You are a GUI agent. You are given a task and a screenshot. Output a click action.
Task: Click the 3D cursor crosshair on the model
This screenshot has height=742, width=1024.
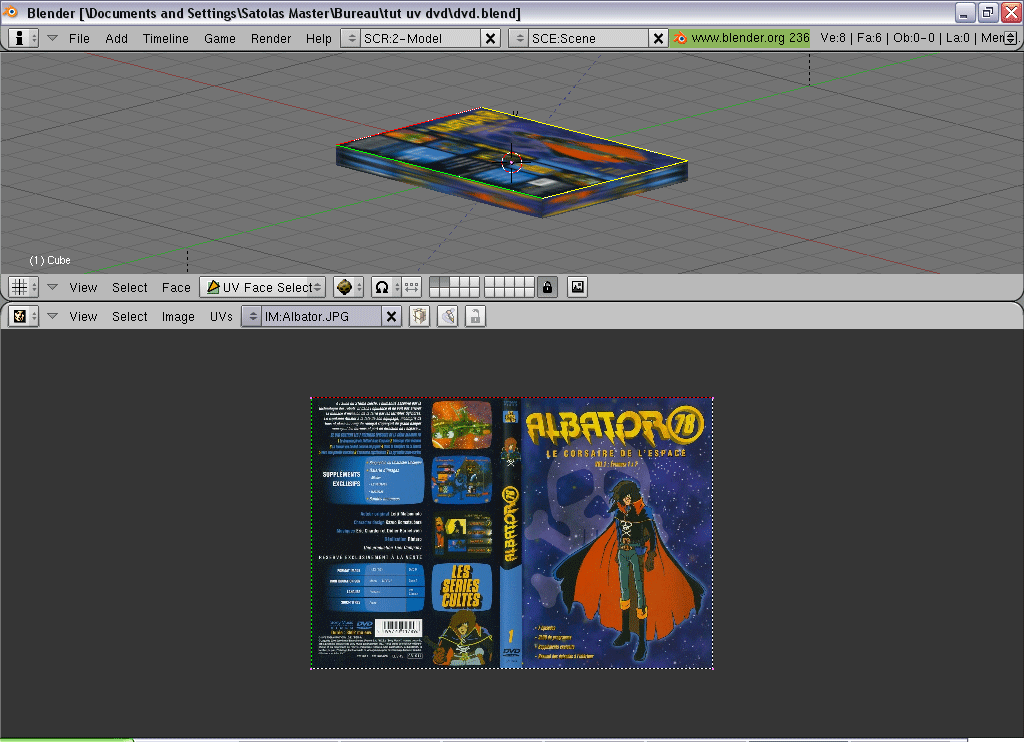[511, 162]
